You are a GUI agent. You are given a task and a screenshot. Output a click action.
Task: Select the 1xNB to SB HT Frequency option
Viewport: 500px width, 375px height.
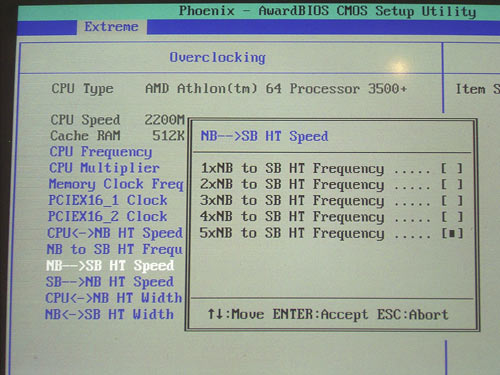[x=332, y=168]
